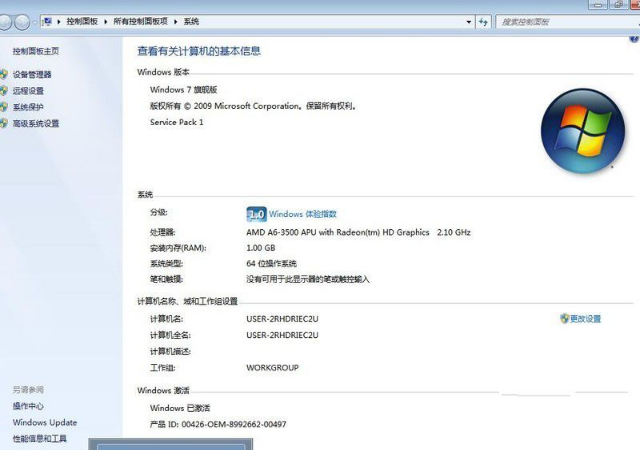Click the Forward navigation arrow button
Image resolution: width=641 pixels, height=451 pixels.
click(22, 22)
